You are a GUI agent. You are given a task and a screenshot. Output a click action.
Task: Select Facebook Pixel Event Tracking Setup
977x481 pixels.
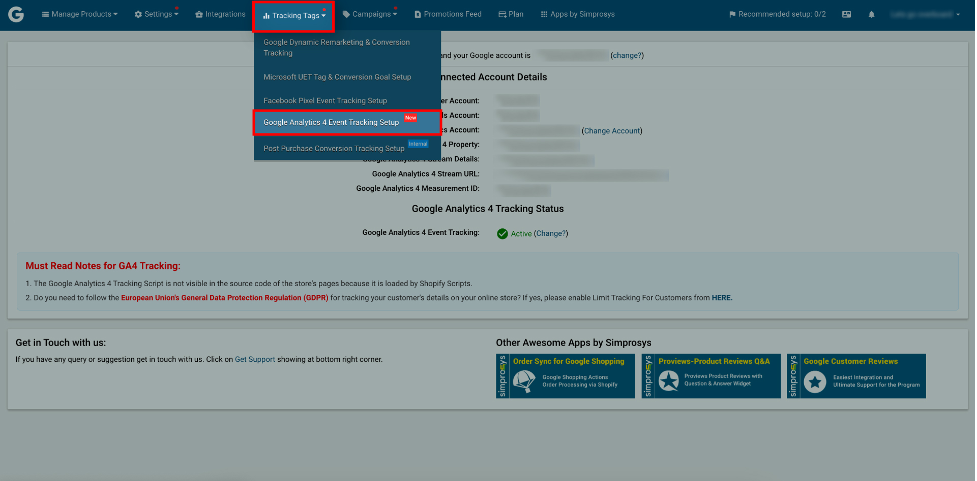(347, 101)
